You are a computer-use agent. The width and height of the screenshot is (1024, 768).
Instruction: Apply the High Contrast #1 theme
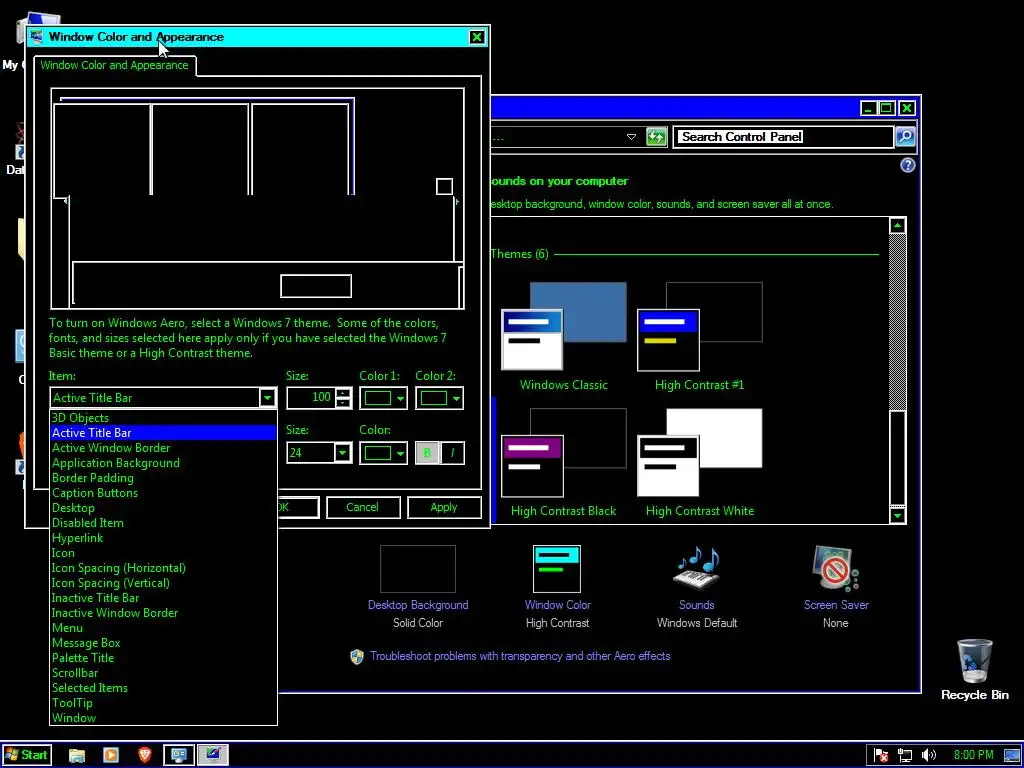coord(699,337)
